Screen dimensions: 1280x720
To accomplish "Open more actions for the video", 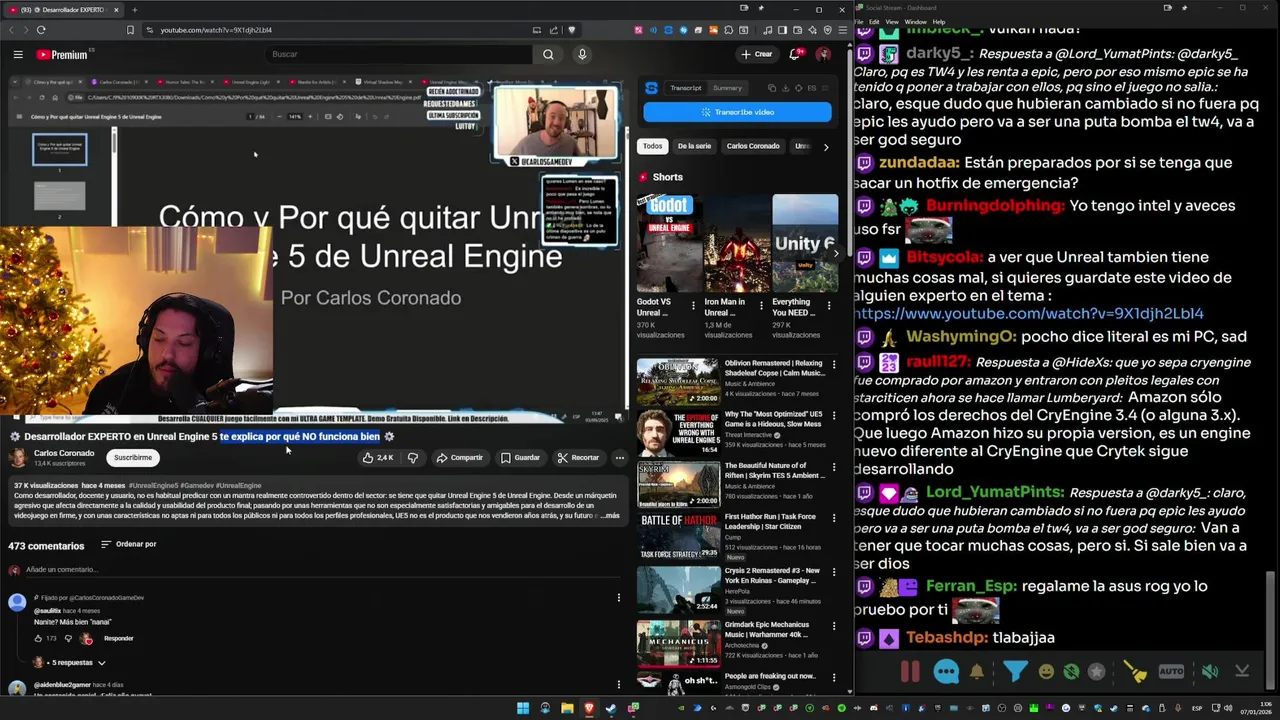I will pos(619,458).
